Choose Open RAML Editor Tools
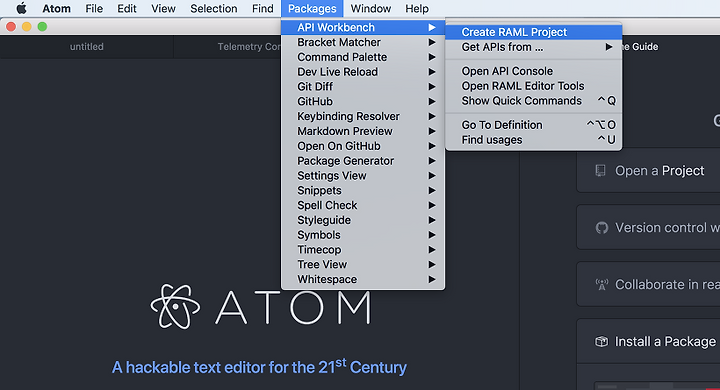720x390 pixels. pos(534,86)
